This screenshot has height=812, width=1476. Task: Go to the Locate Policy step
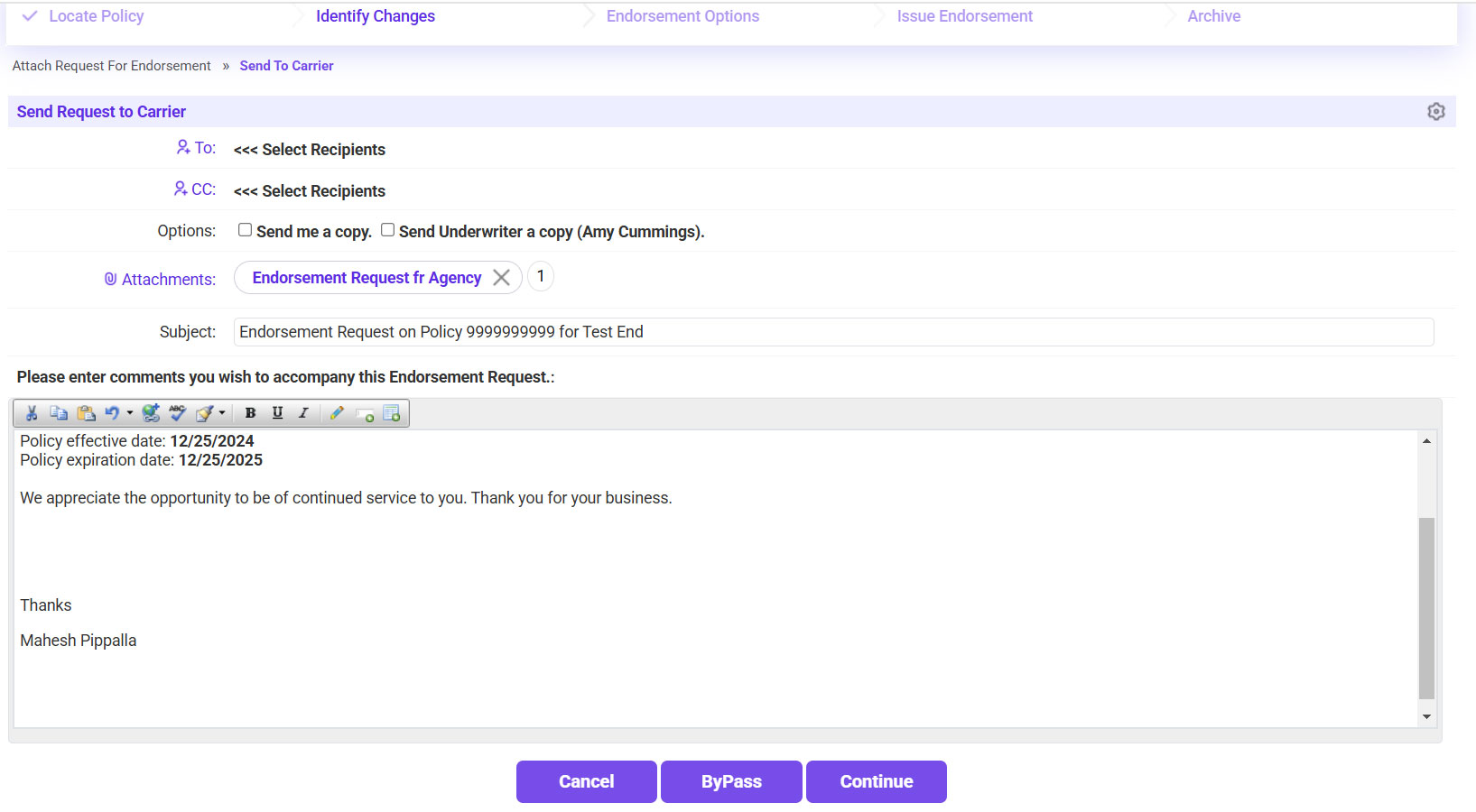(97, 15)
